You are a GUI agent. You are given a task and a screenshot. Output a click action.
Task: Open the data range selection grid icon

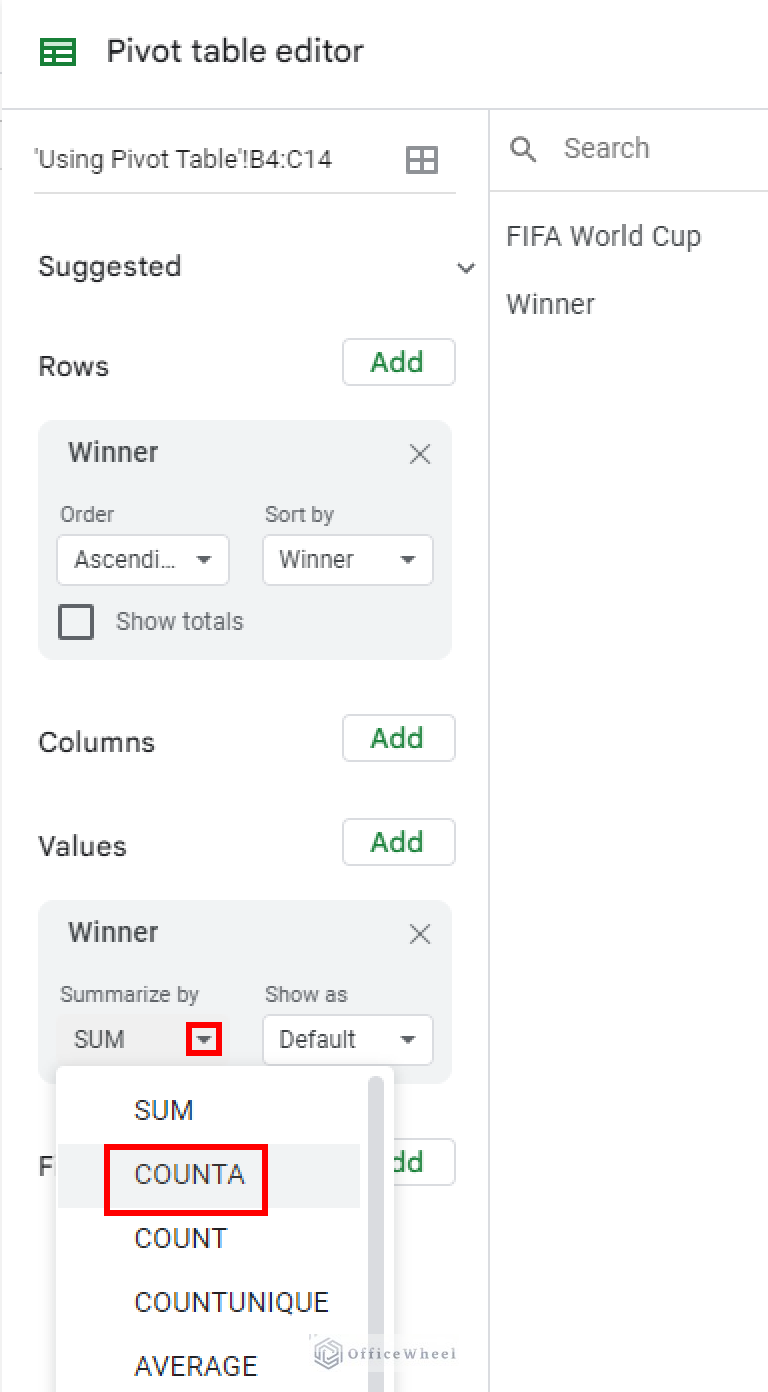421,159
